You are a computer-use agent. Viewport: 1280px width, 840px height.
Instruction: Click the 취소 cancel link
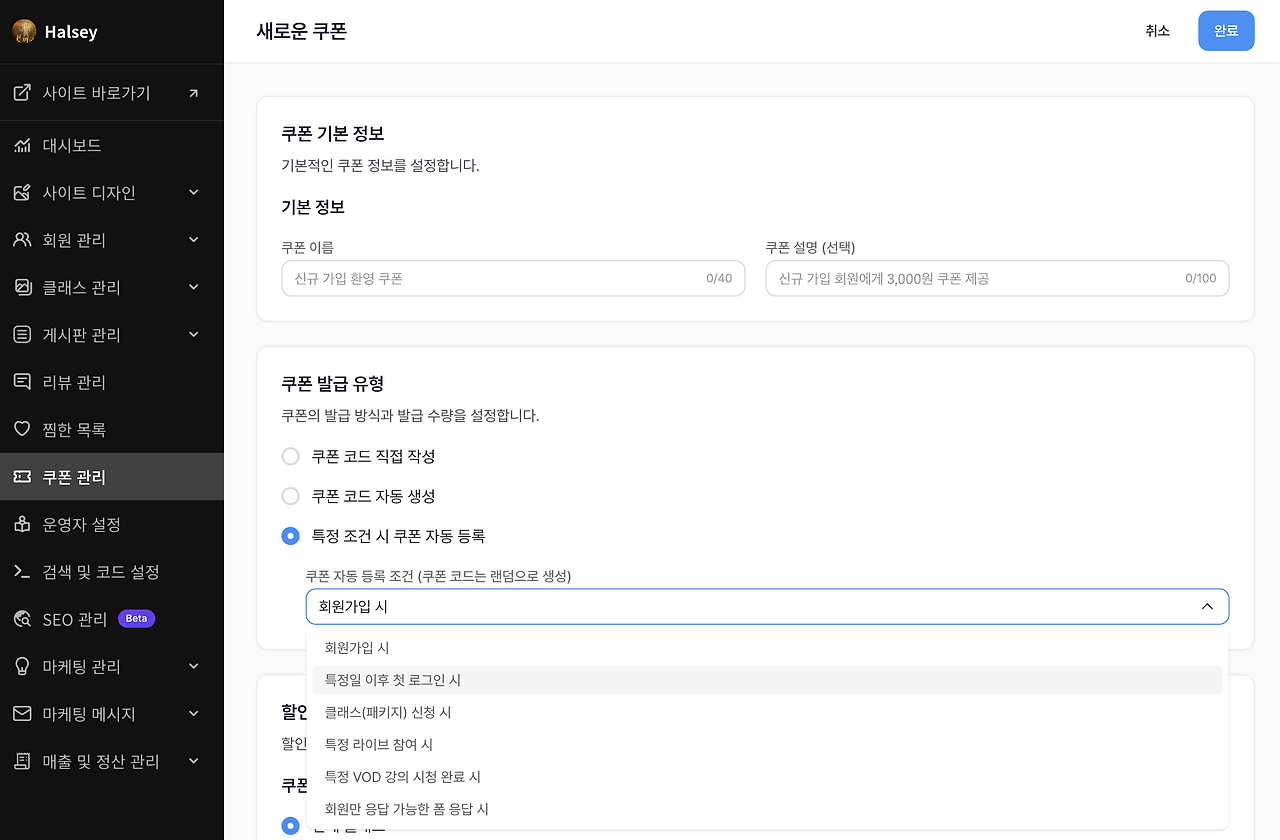tap(1158, 30)
